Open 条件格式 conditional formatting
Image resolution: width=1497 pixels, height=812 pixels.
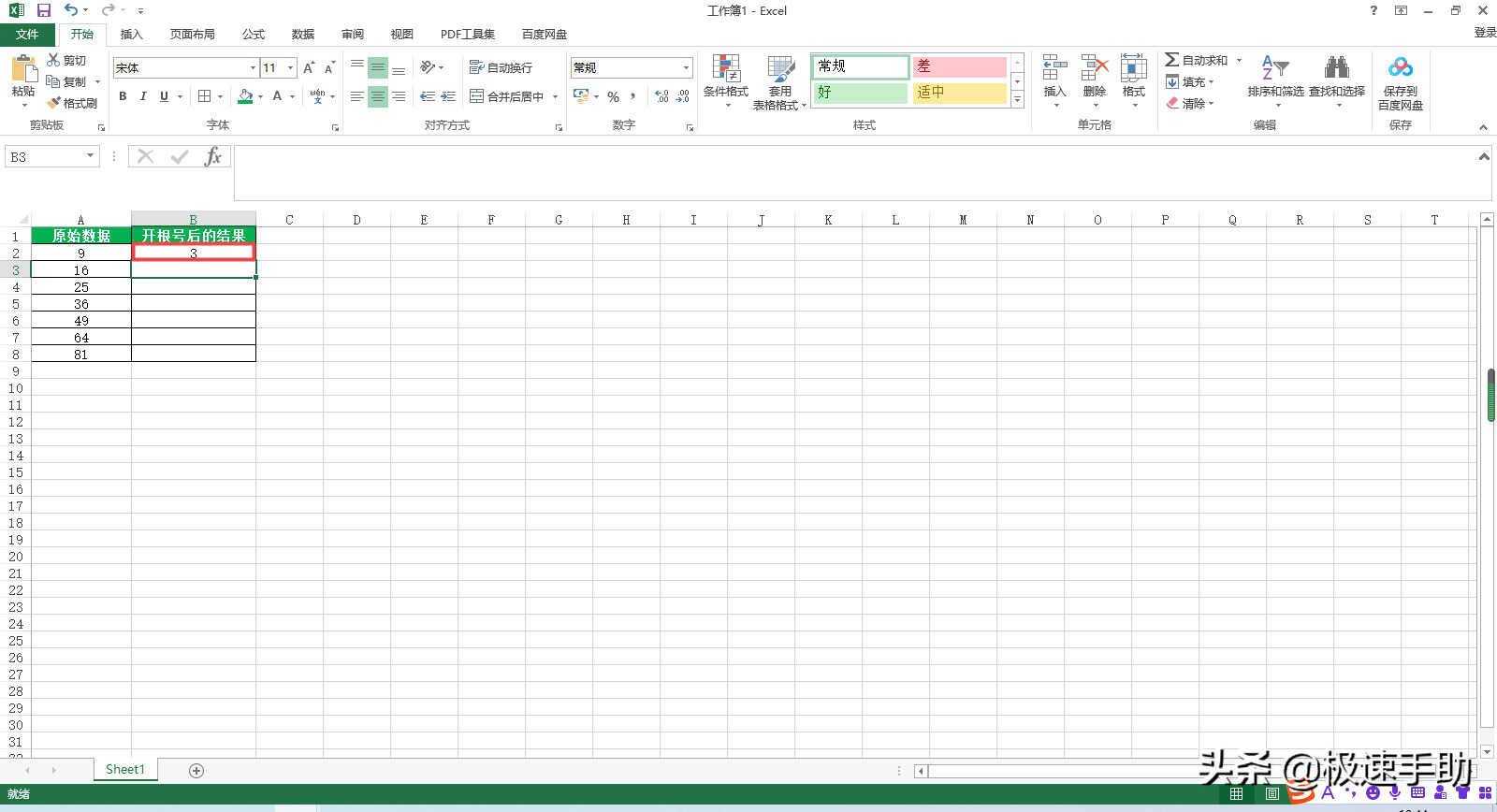pos(726,80)
